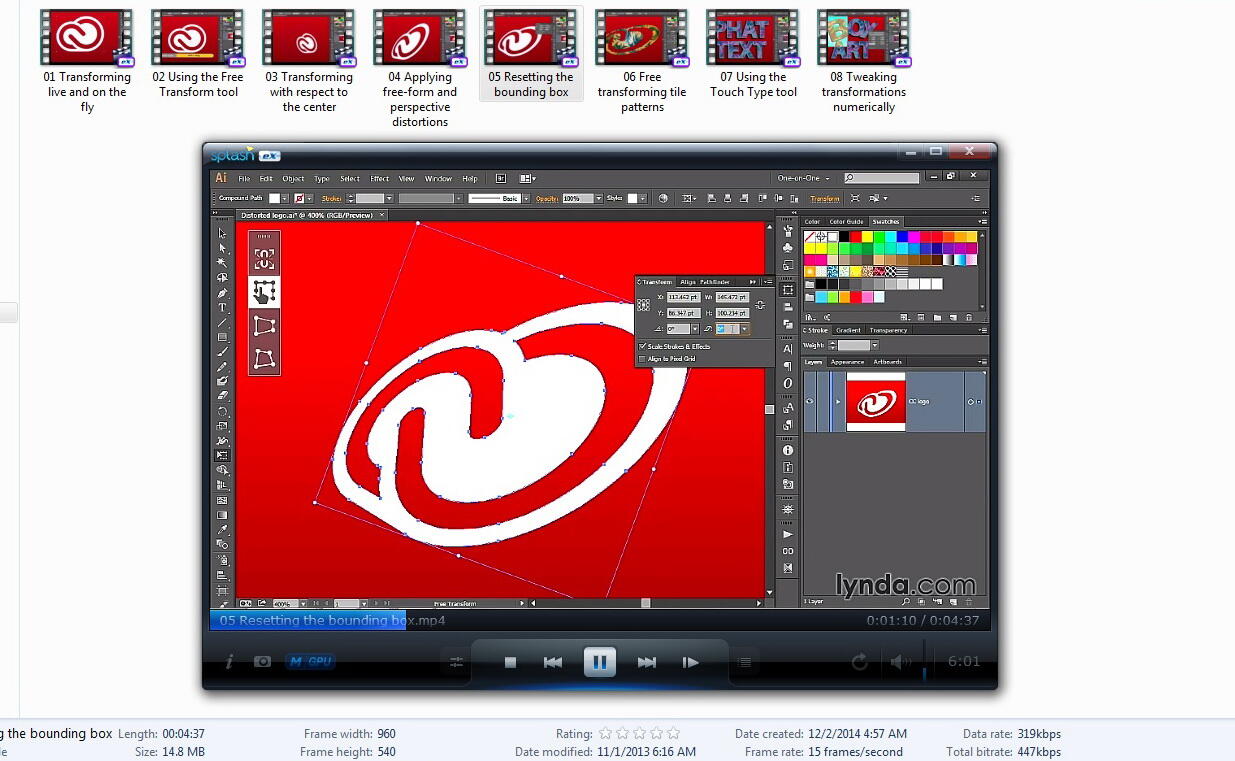Click the frame step button
The width and height of the screenshot is (1235, 761).
pyautogui.click(x=690, y=662)
